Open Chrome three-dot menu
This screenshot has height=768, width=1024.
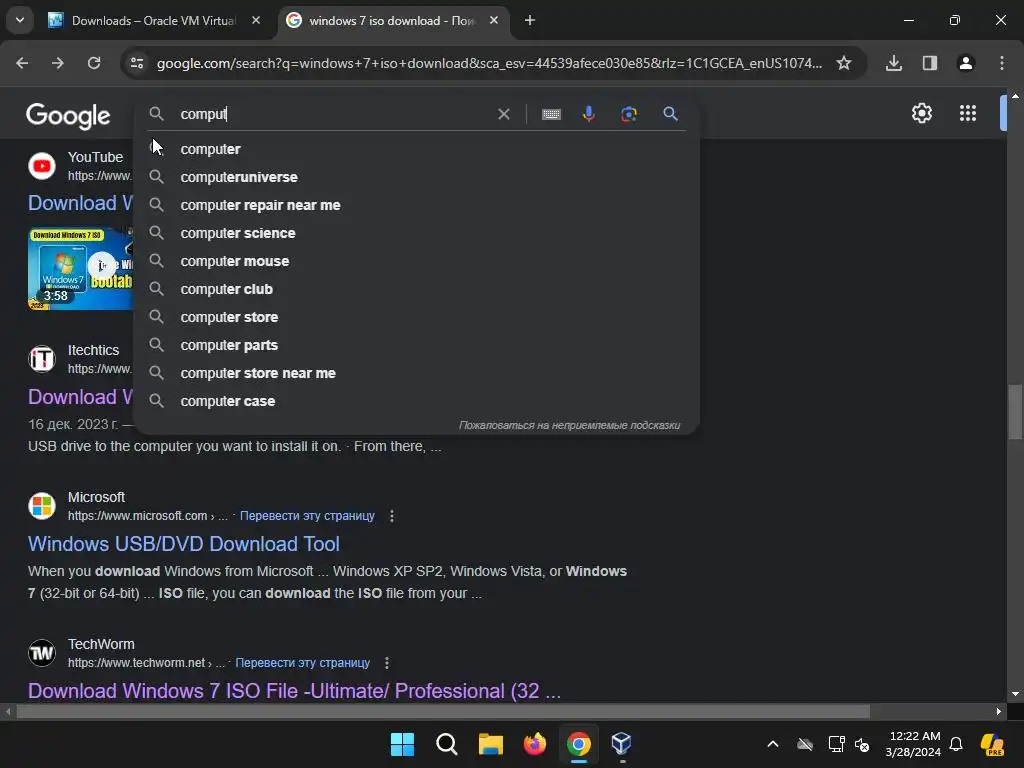point(1002,63)
